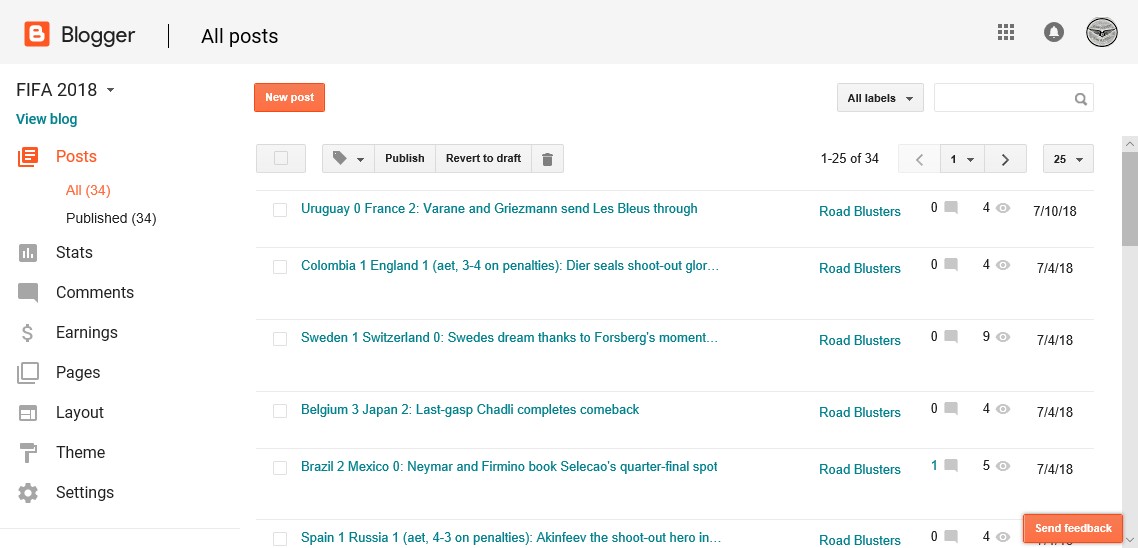Click views eye icon on Colombia England post
The height and width of the screenshot is (548, 1138).
(1003, 265)
